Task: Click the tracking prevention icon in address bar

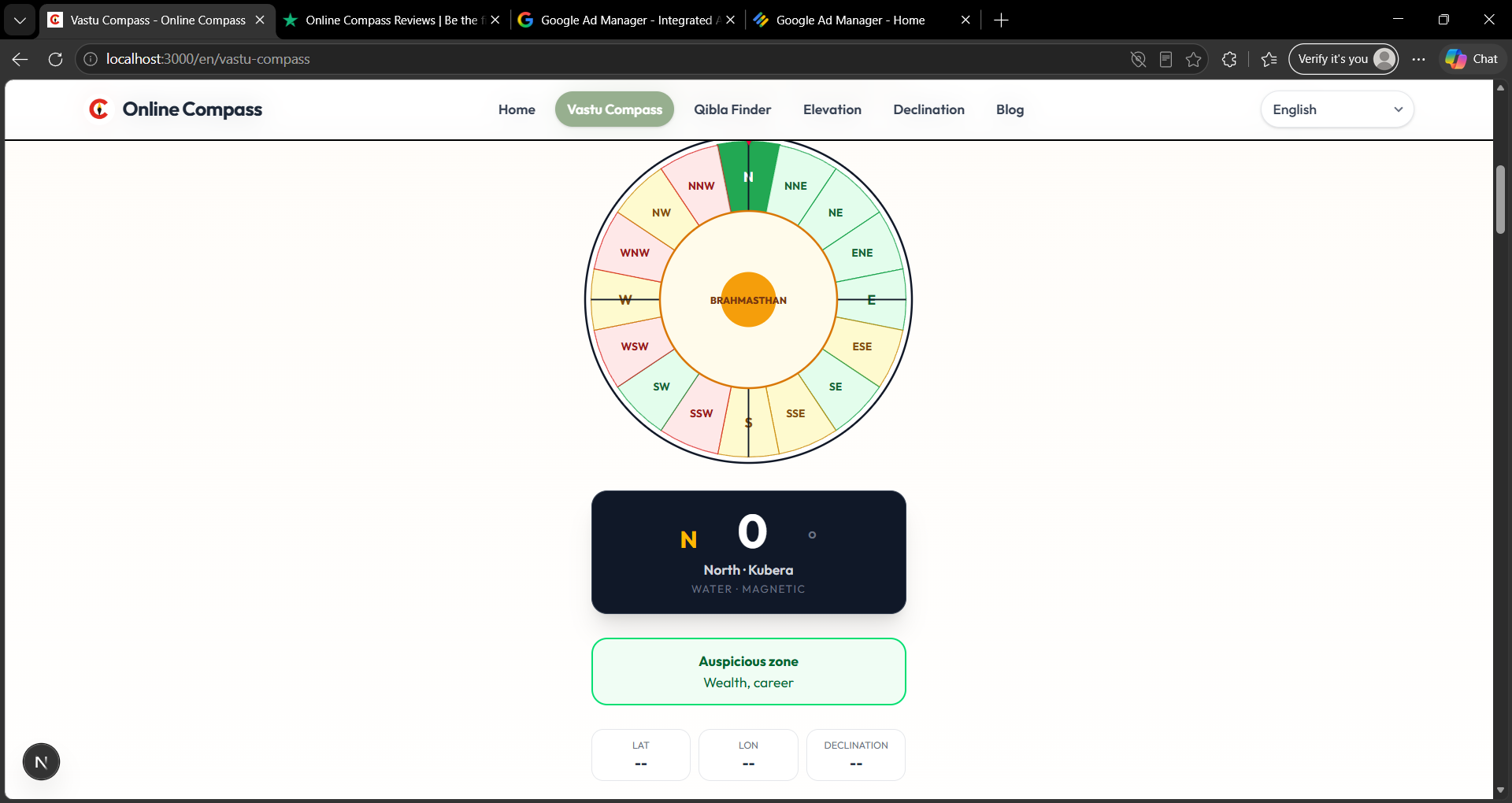Action: click(x=1138, y=59)
